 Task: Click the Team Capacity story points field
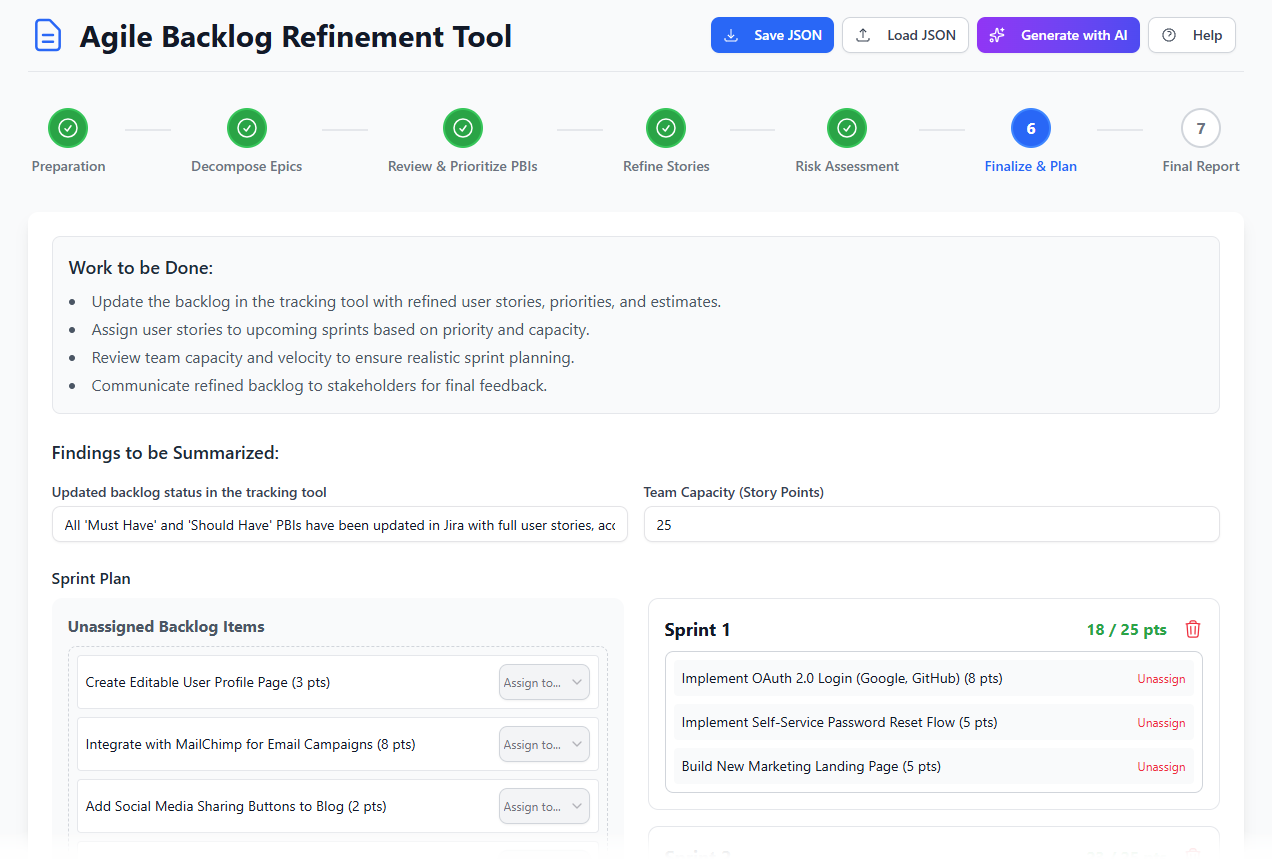pyautogui.click(x=931, y=524)
